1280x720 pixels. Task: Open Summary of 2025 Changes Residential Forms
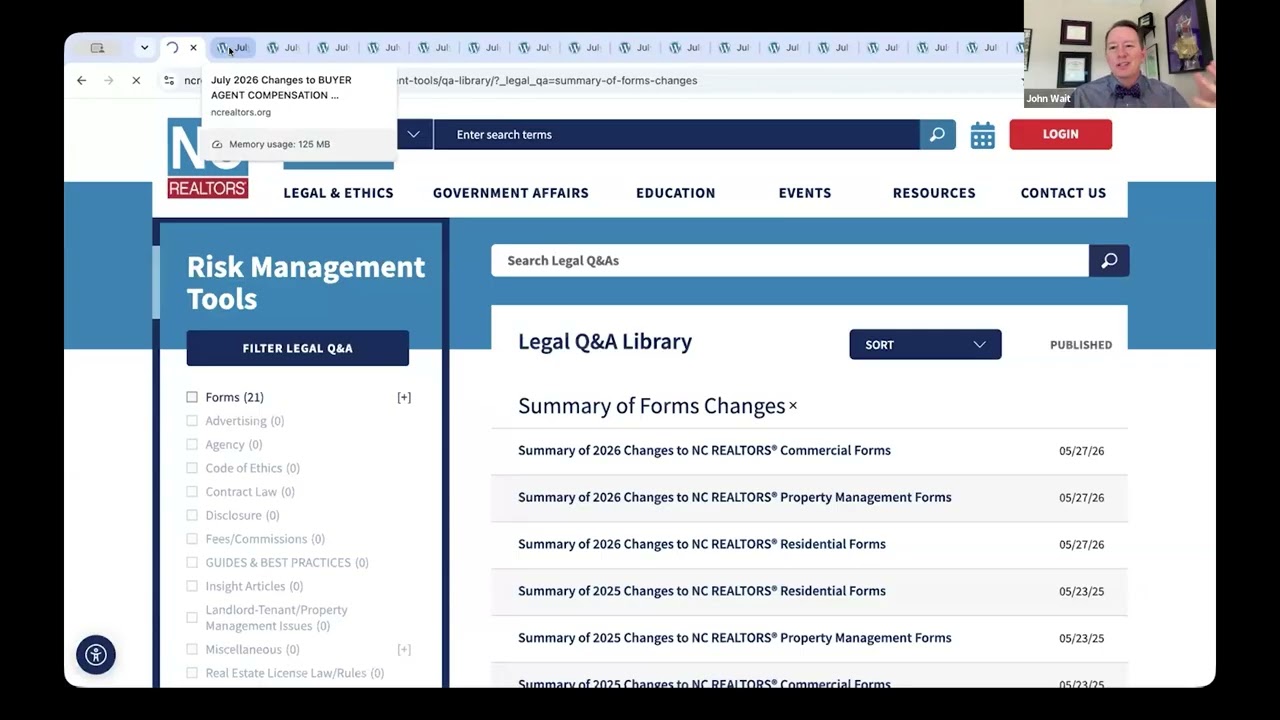click(701, 591)
